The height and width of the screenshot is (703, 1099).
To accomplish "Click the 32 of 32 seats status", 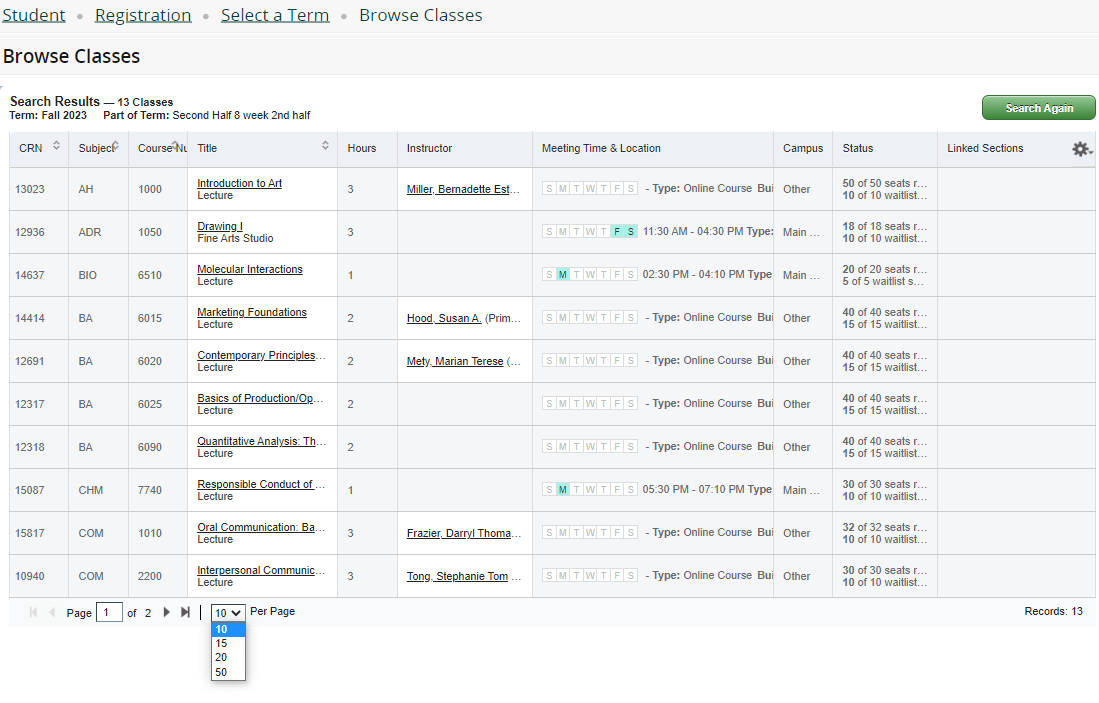I will point(885,527).
